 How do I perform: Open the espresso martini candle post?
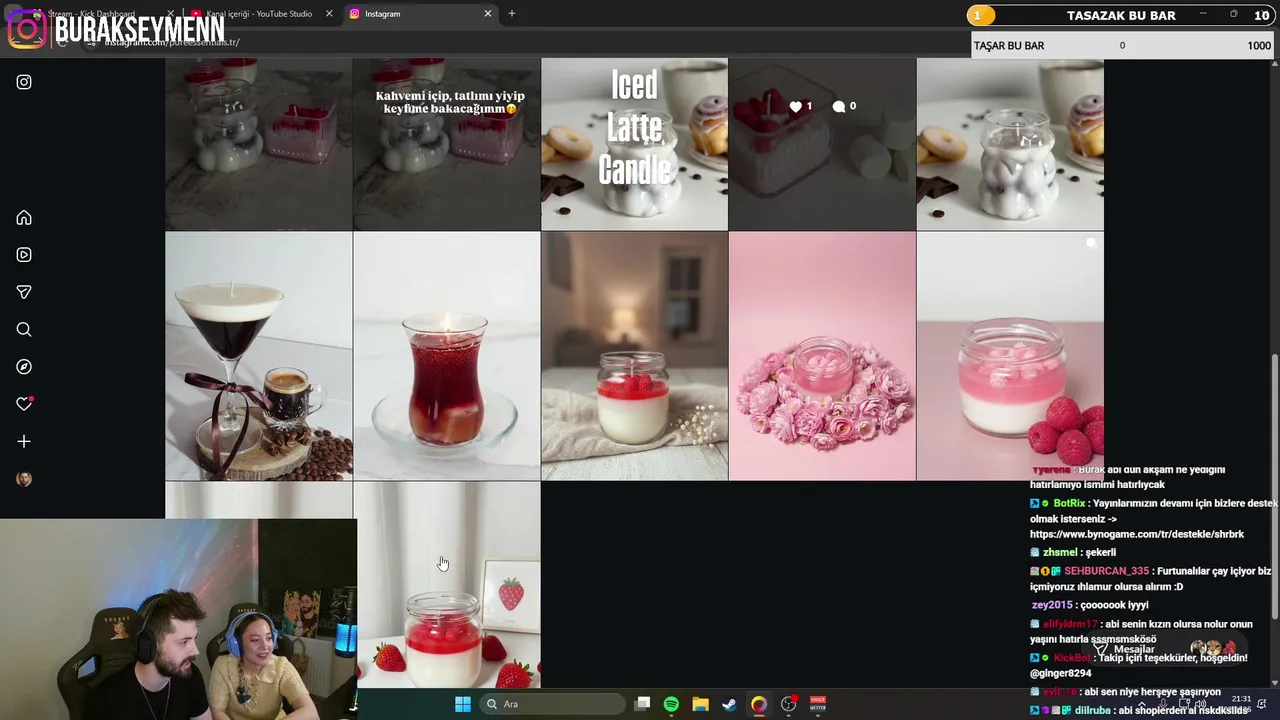click(x=258, y=356)
